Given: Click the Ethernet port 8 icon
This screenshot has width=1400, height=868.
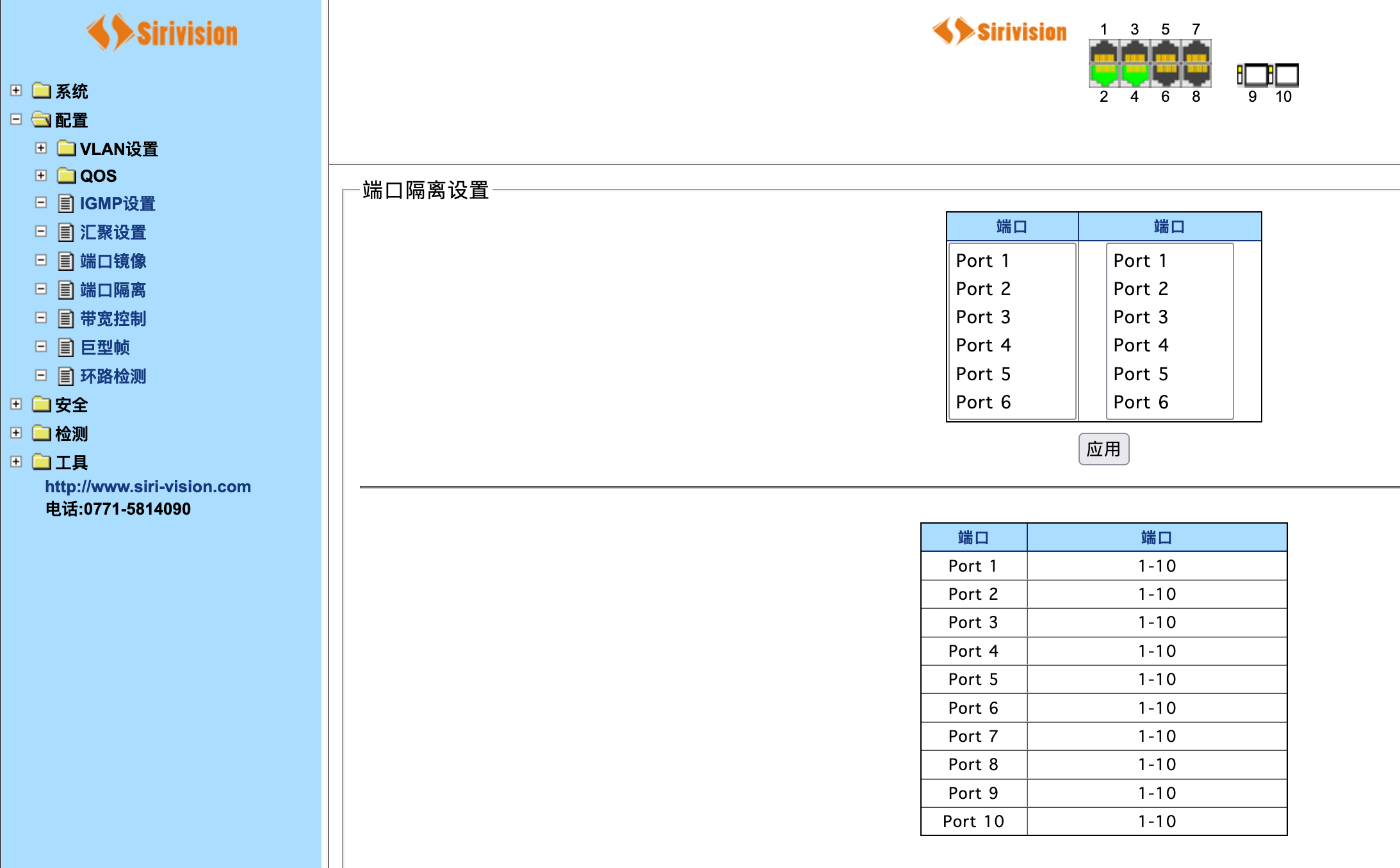Looking at the screenshot, I should coord(1196,74).
